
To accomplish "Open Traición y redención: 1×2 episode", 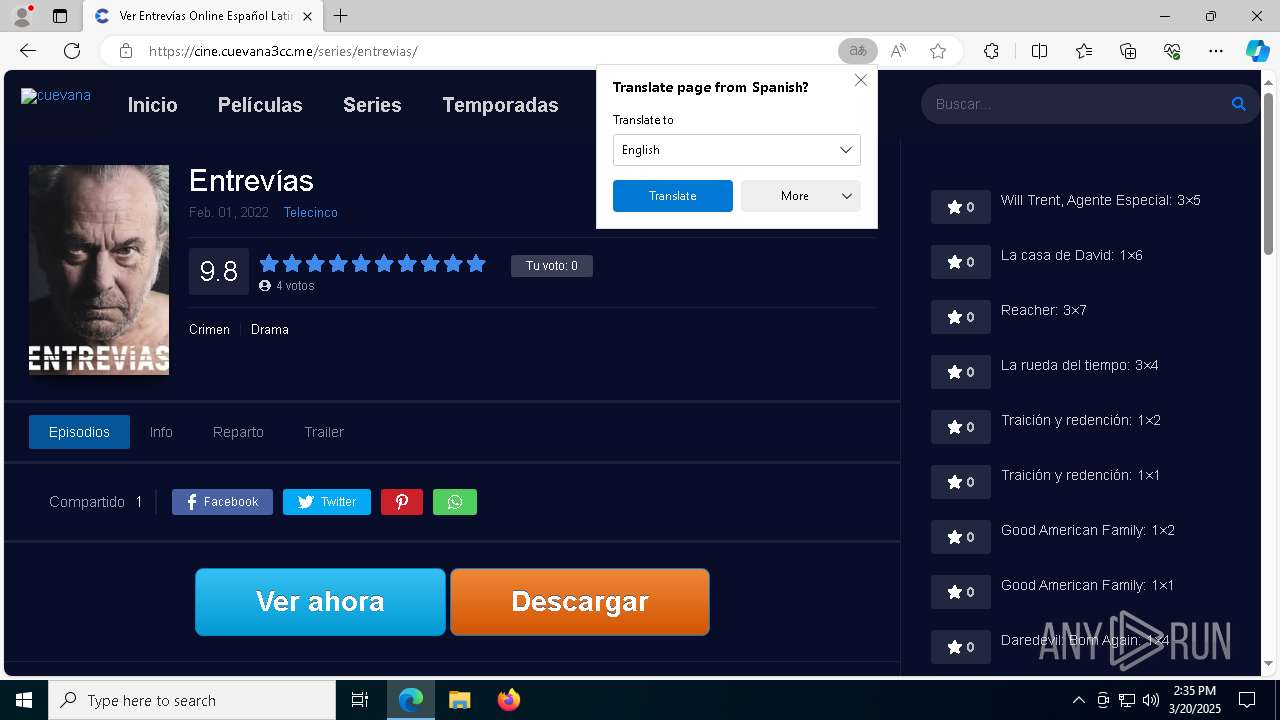I will pyautogui.click(x=1081, y=420).
